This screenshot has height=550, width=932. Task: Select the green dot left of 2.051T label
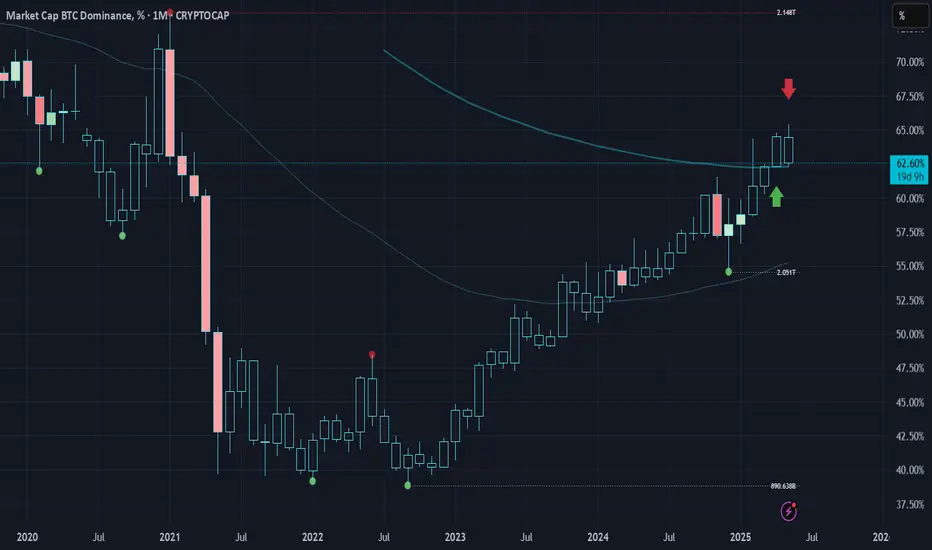click(729, 272)
